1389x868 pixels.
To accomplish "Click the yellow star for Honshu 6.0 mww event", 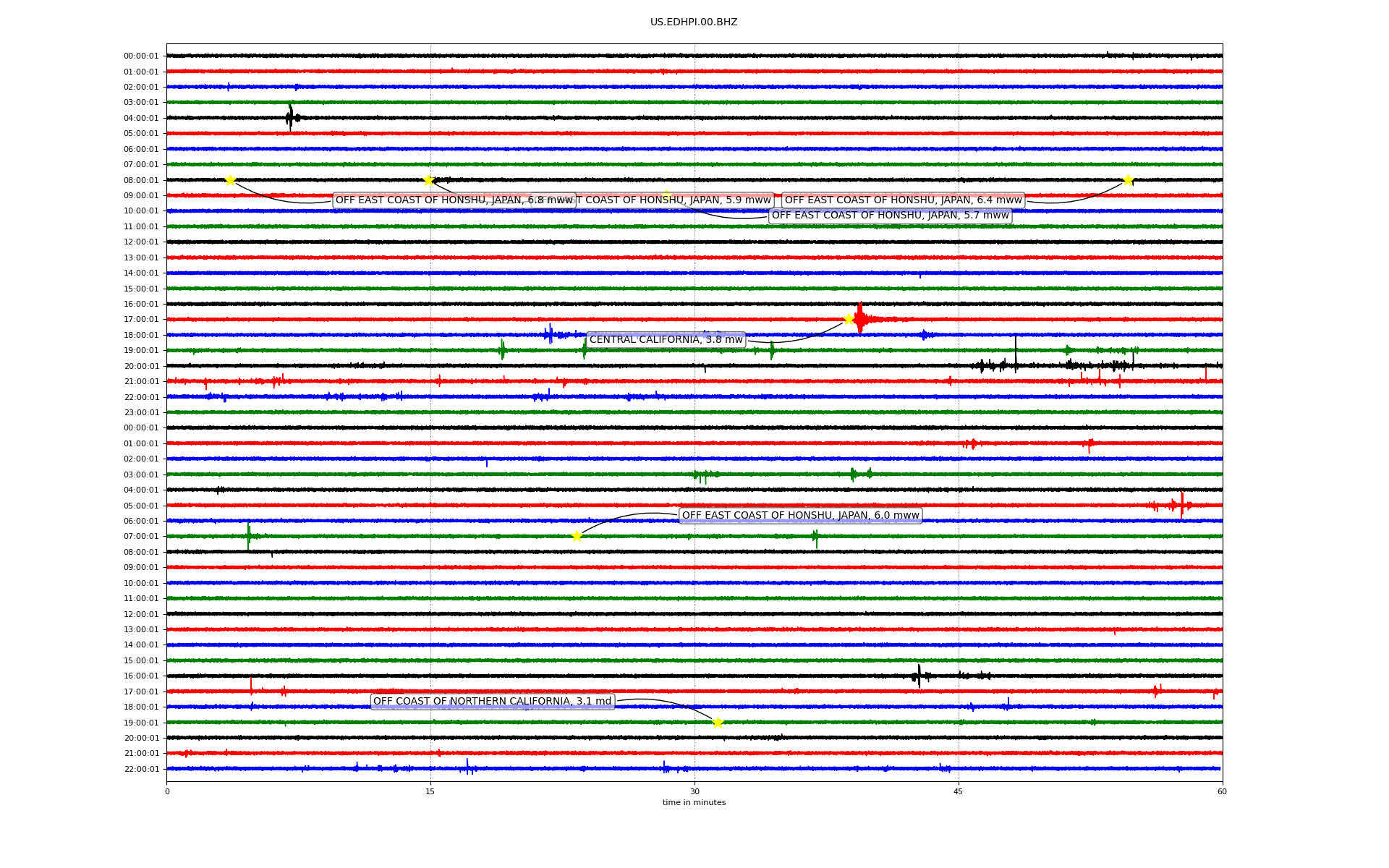I will click(x=577, y=536).
